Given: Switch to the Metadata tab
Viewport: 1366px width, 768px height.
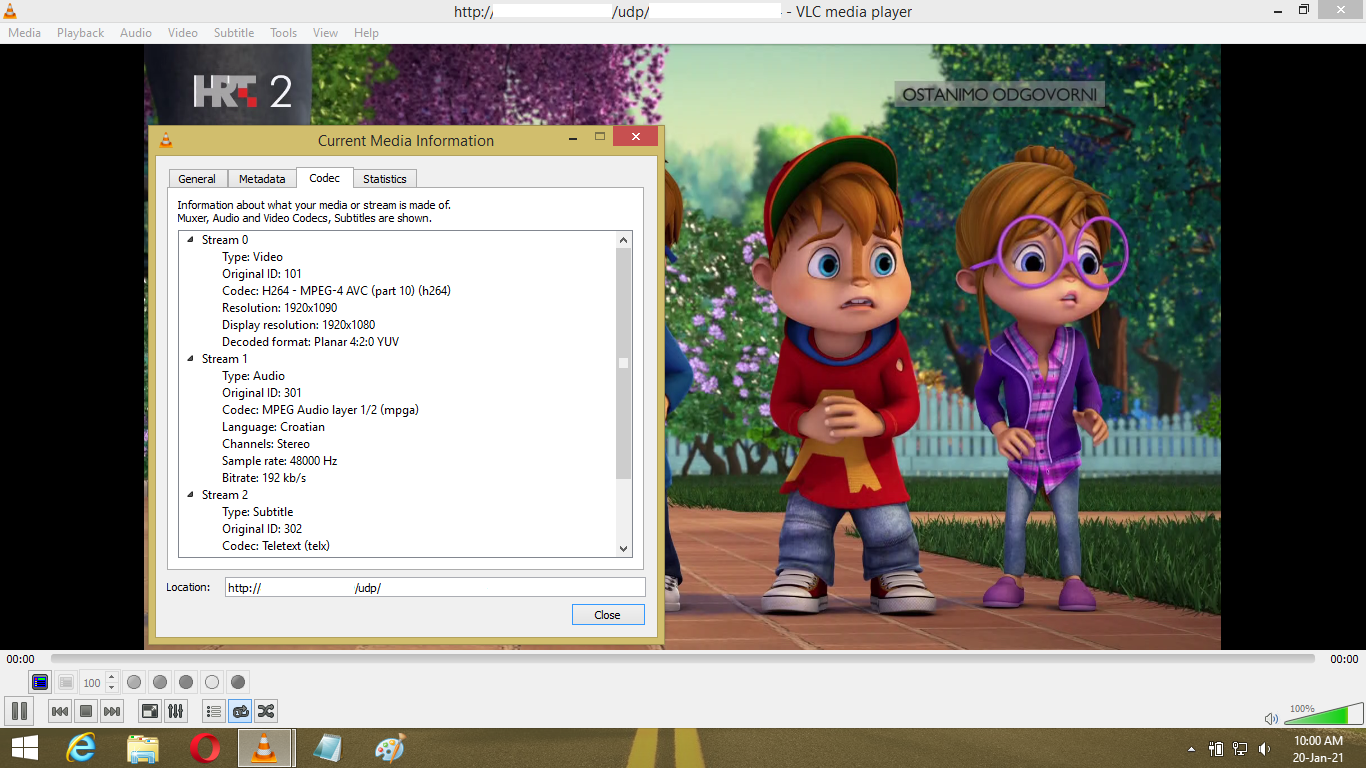Looking at the screenshot, I should click(x=262, y=179).
